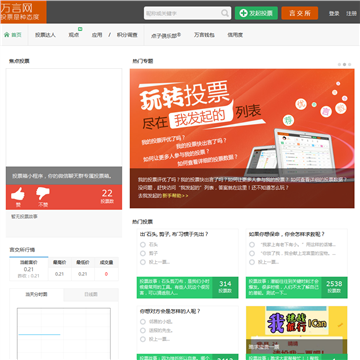Viewport: 360px width, 360px height.
Task: Click the 我挑战我行 ICan poll image
Action: coord(297,331)
